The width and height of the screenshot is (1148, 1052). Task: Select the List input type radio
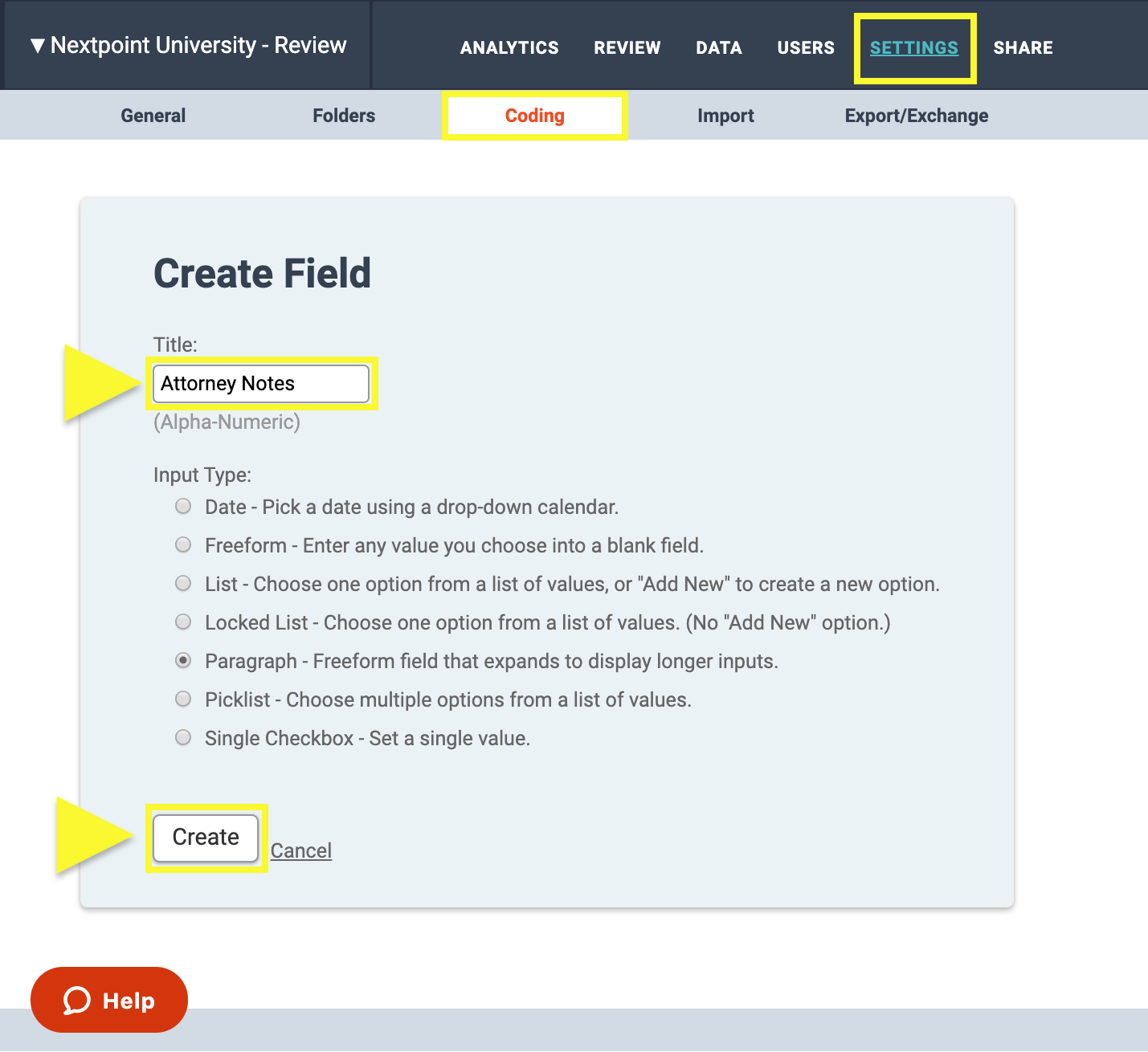click(x=183, y=583)
